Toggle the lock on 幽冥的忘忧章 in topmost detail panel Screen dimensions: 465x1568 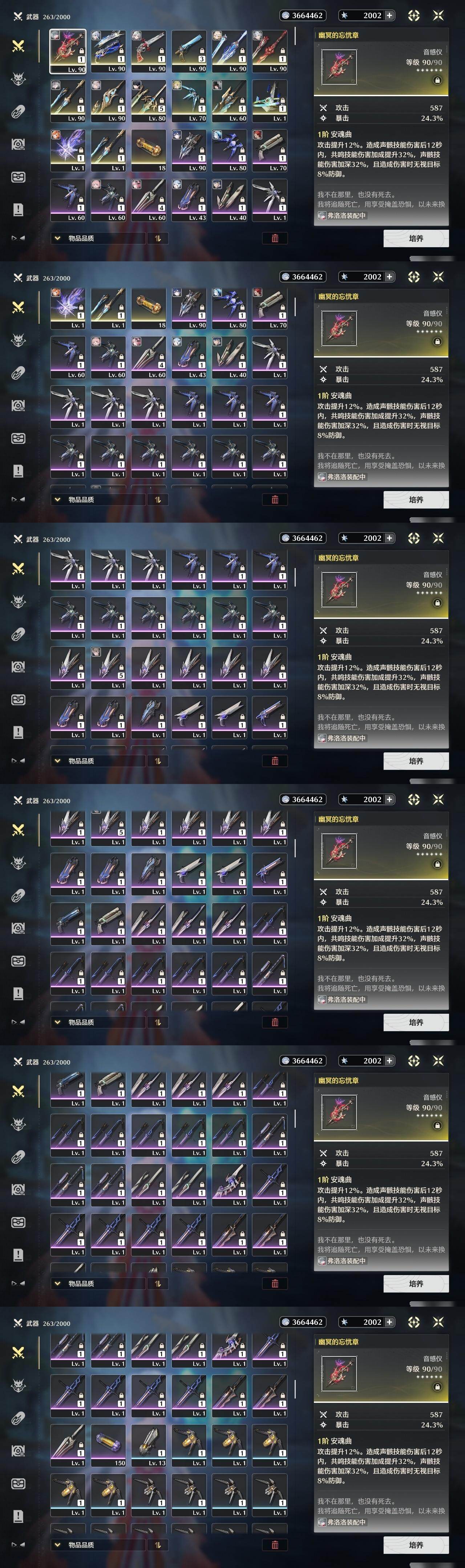[437, 80]
